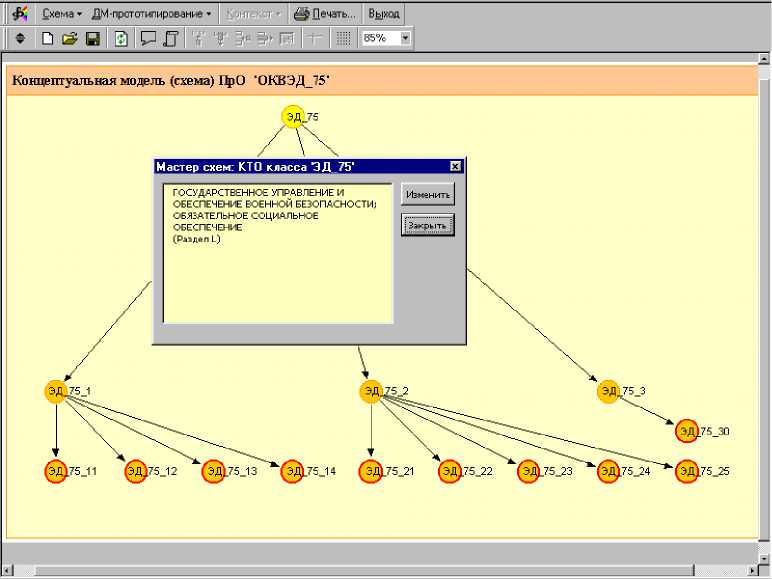Save the schema with floppy disk icon
This screenshot has height=579, width=772.
93,38
